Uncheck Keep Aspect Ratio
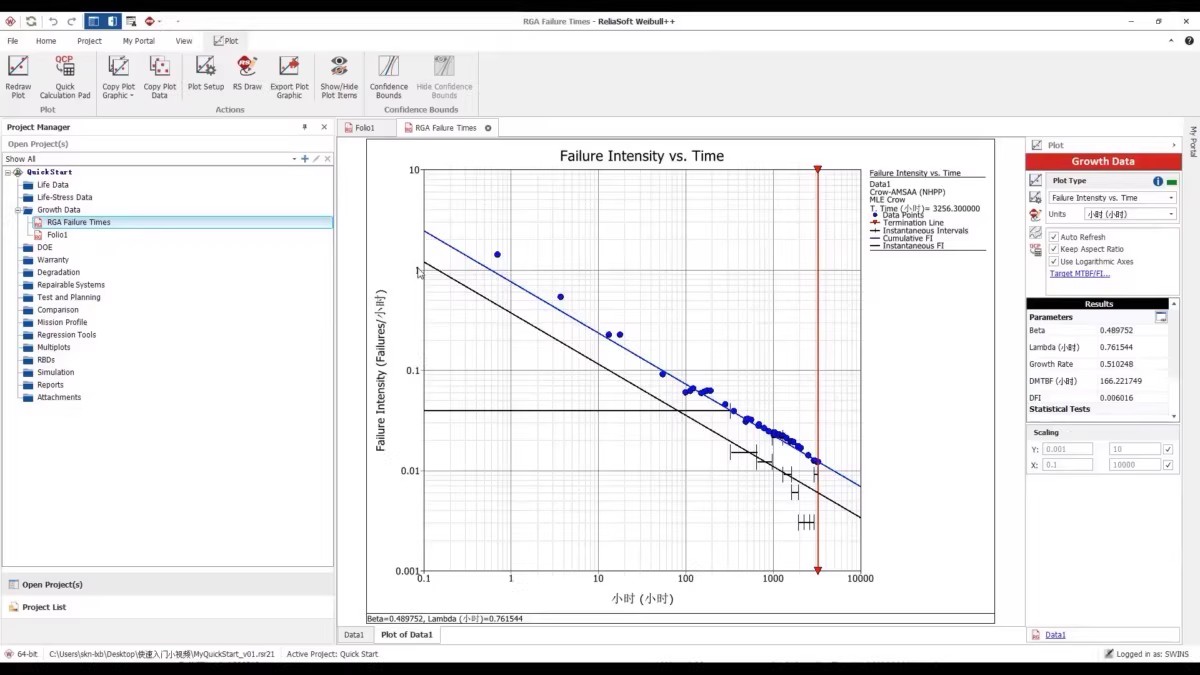 coord(1053,249)
